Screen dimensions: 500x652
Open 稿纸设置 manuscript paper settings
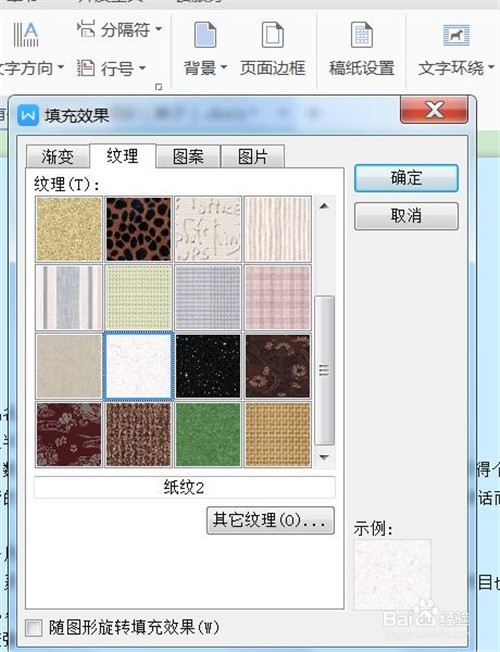point(361,48)
